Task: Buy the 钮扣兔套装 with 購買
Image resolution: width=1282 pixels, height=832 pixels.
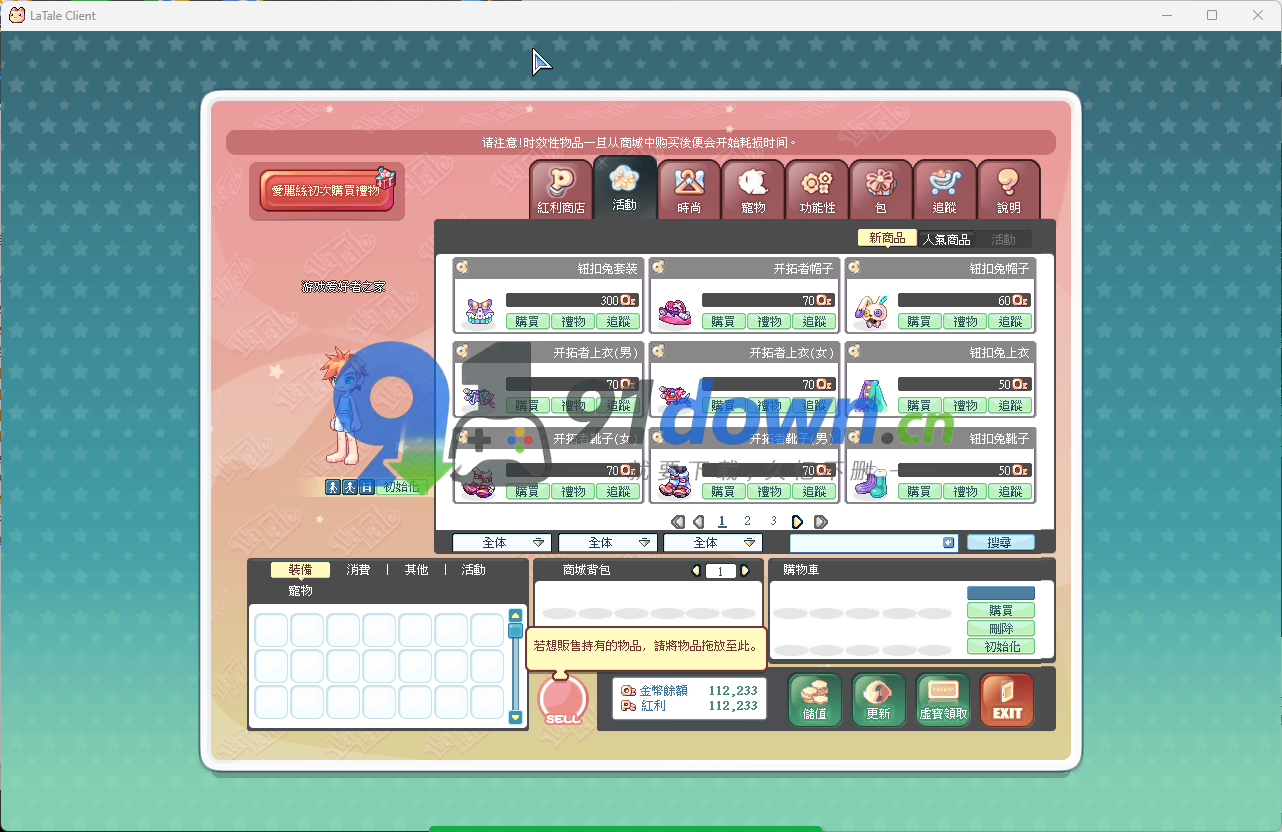Action: [x=527, y=321]
